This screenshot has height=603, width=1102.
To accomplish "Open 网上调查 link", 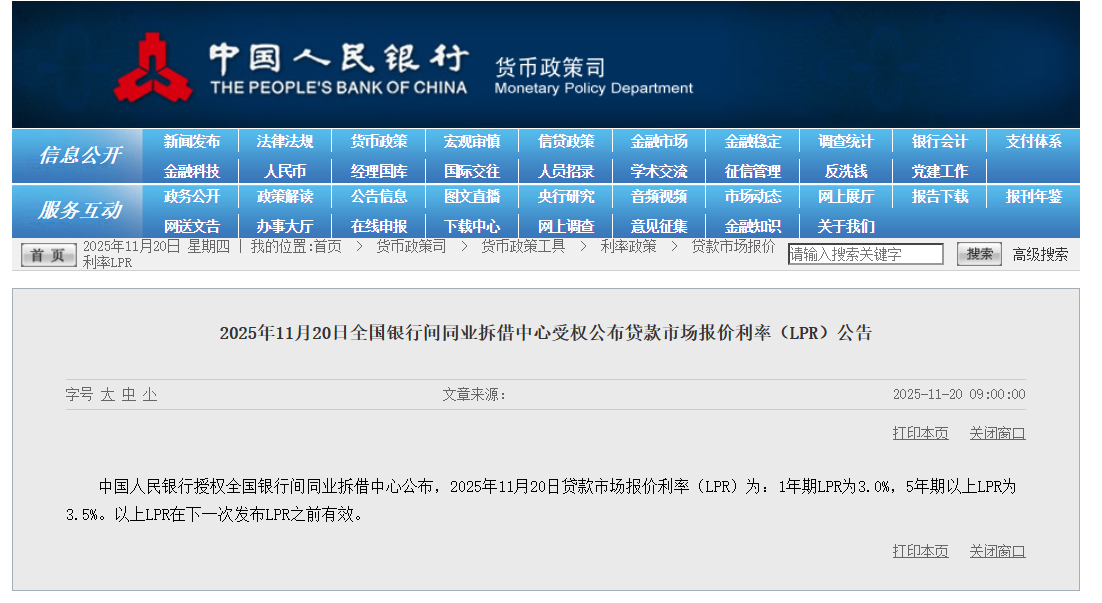I will tap(566, 226).
